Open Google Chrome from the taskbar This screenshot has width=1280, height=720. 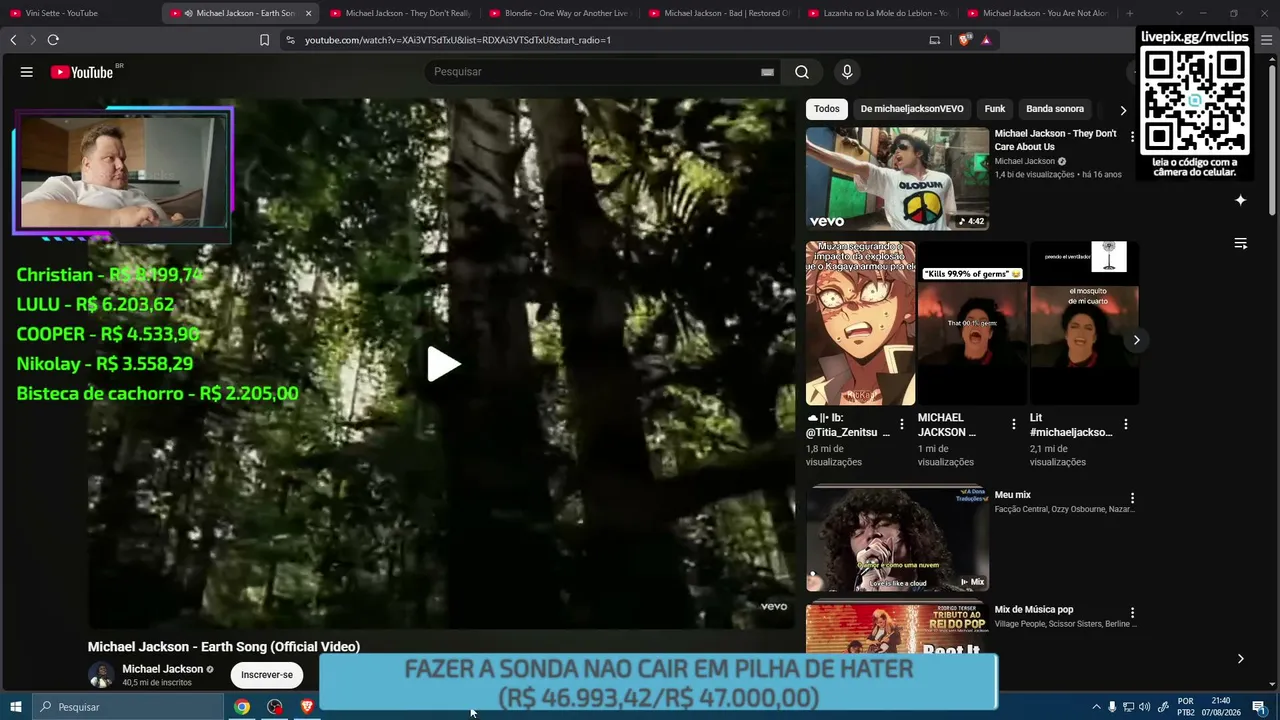pos(242,707)
